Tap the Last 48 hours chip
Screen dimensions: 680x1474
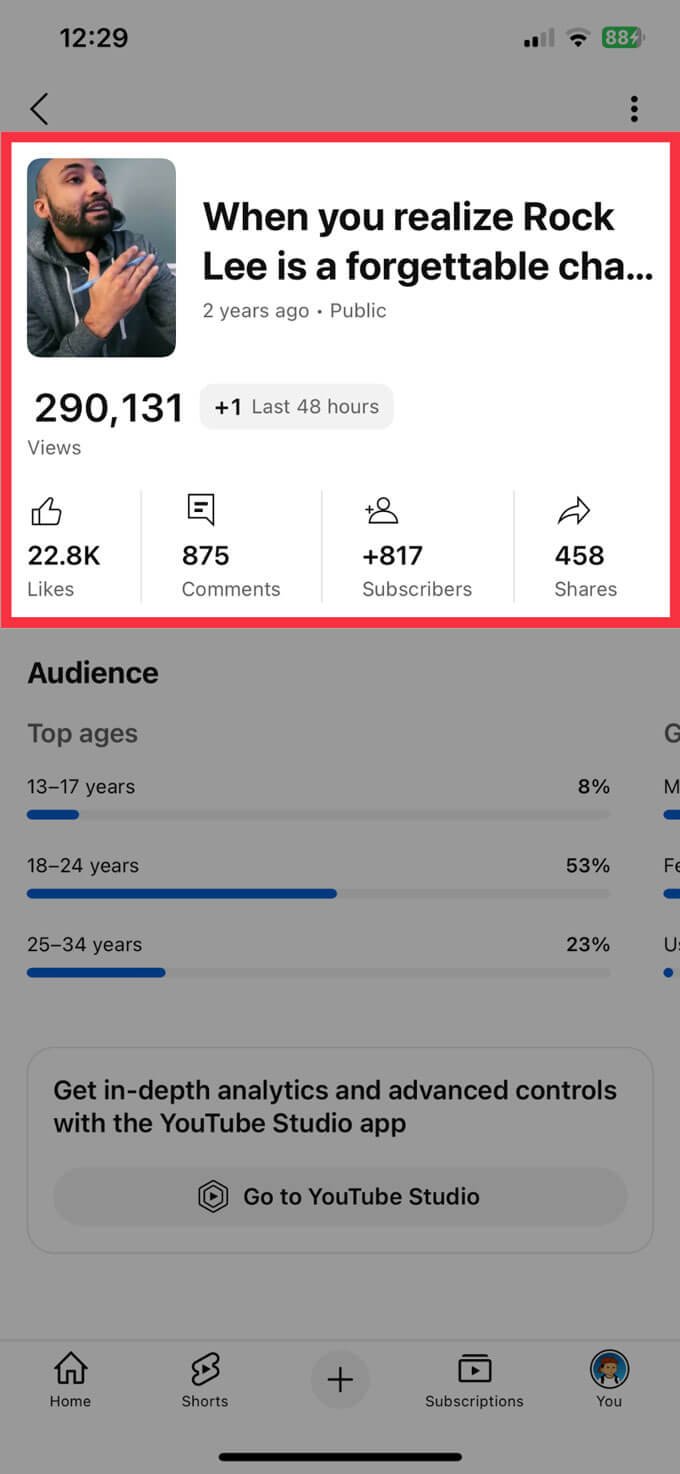(x=297, y=407)
